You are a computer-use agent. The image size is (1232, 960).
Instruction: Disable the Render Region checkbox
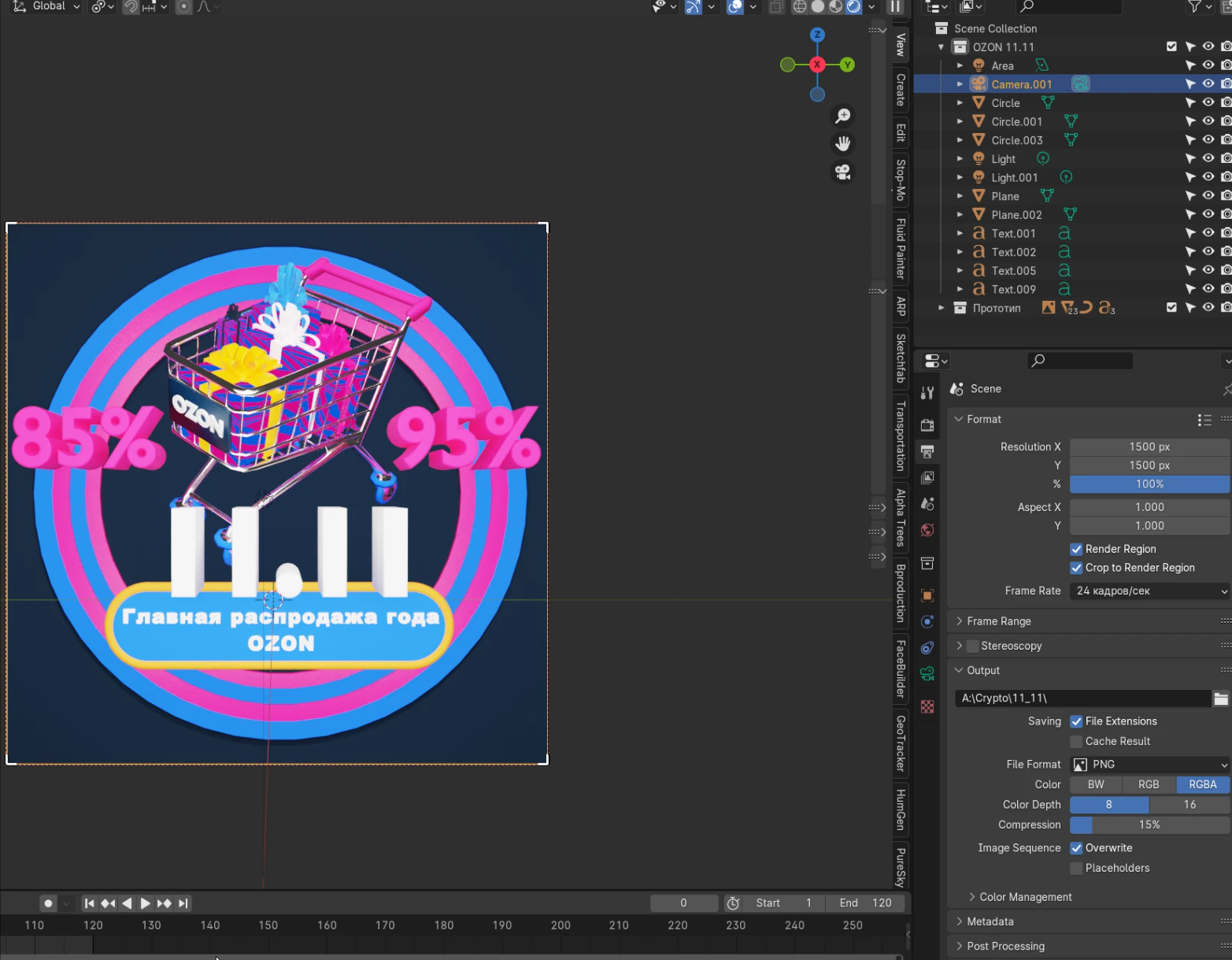tap(1076, 549)
